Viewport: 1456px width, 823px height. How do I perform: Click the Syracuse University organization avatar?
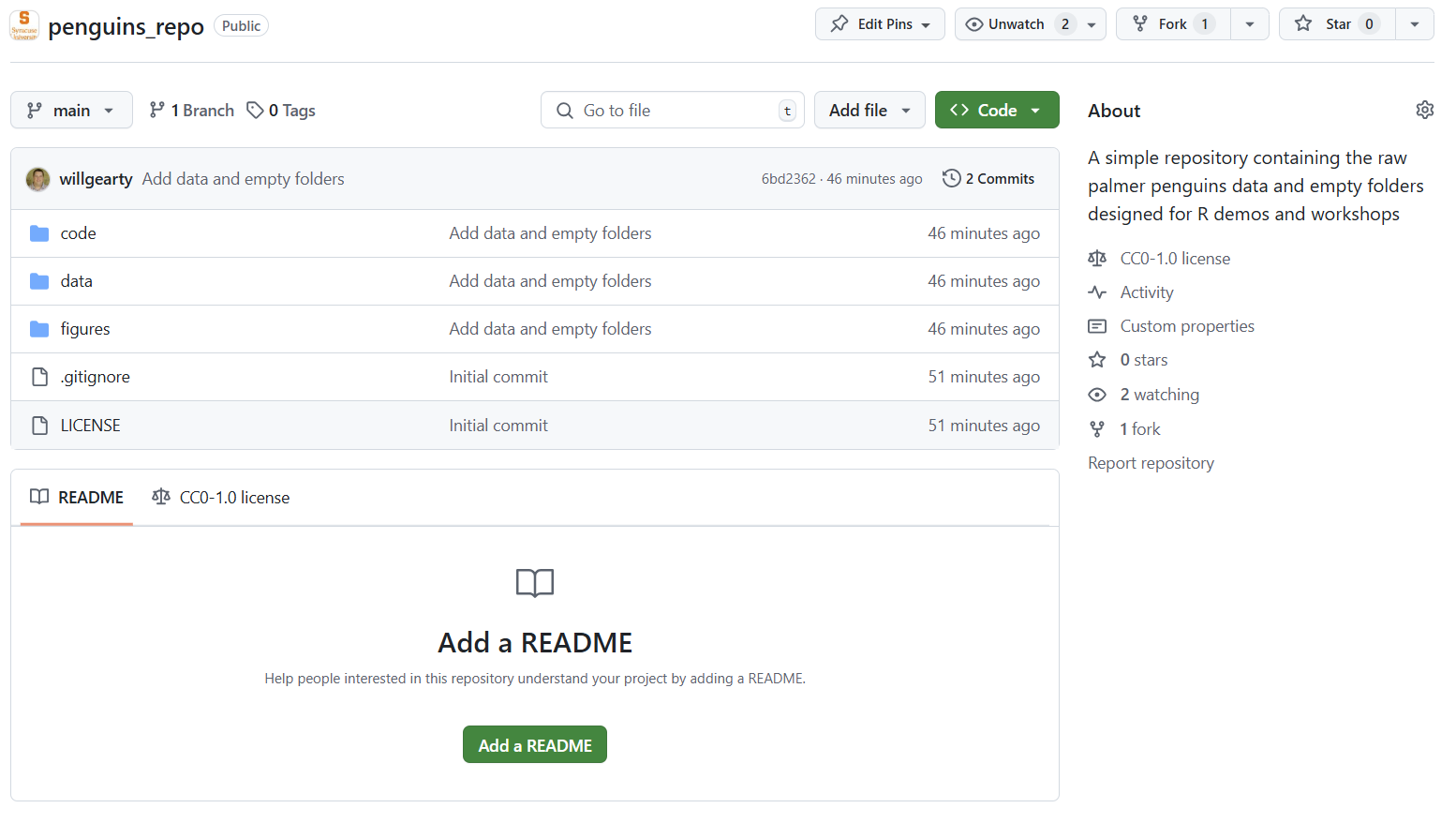click(x=24, y=25)
